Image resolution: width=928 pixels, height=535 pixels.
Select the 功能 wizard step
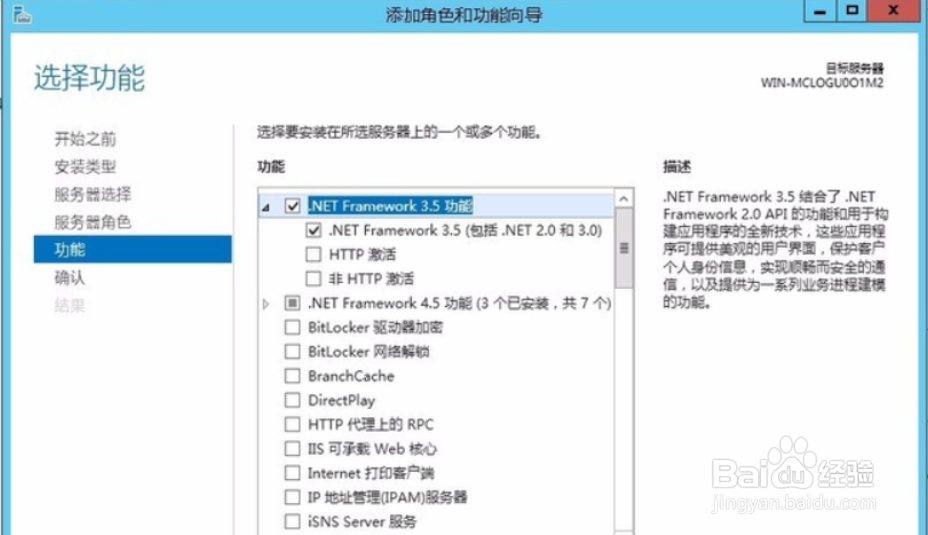pyautogui.click(x=133, y=249)
